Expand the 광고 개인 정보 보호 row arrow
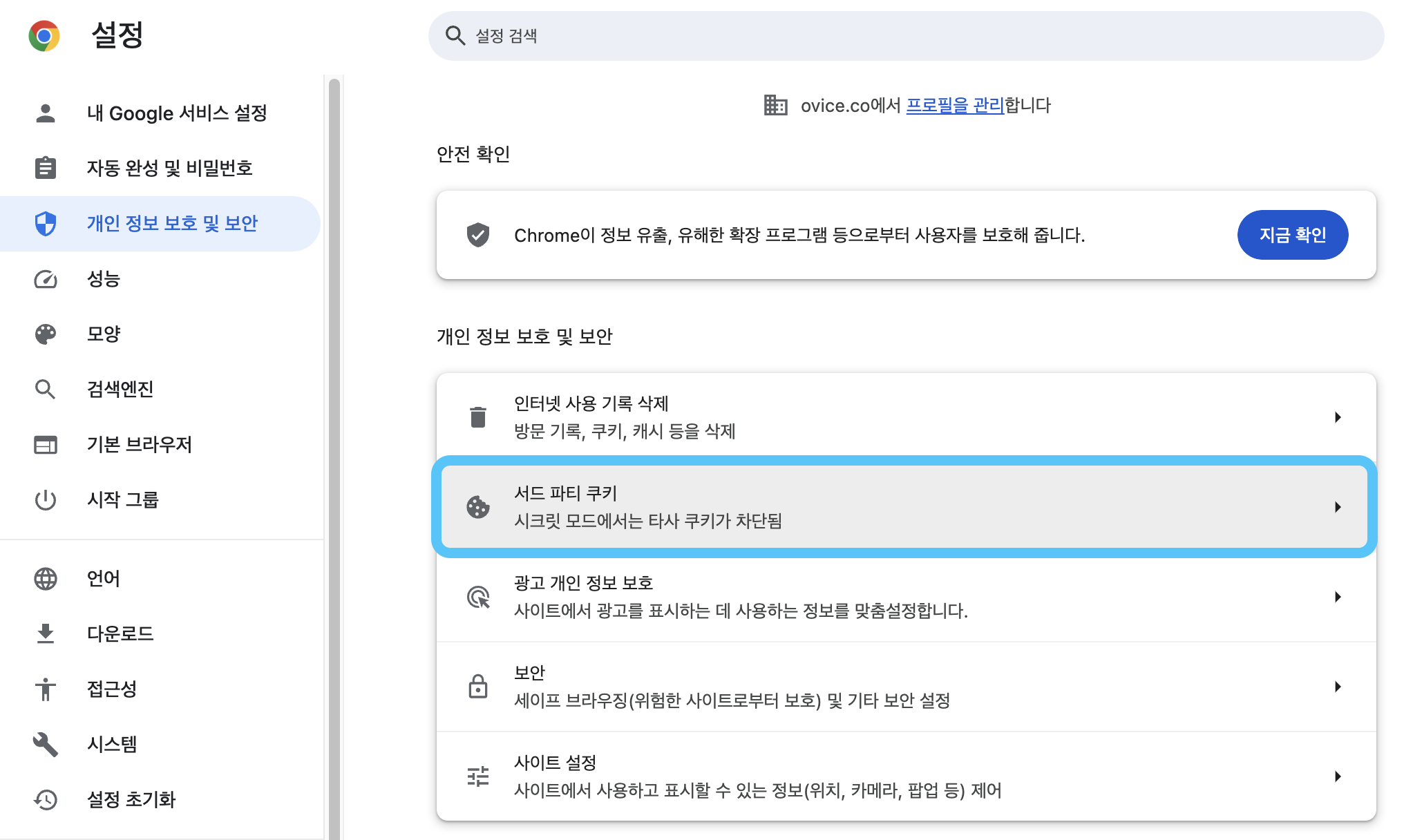The image size is (1404, 840). 1338,597
